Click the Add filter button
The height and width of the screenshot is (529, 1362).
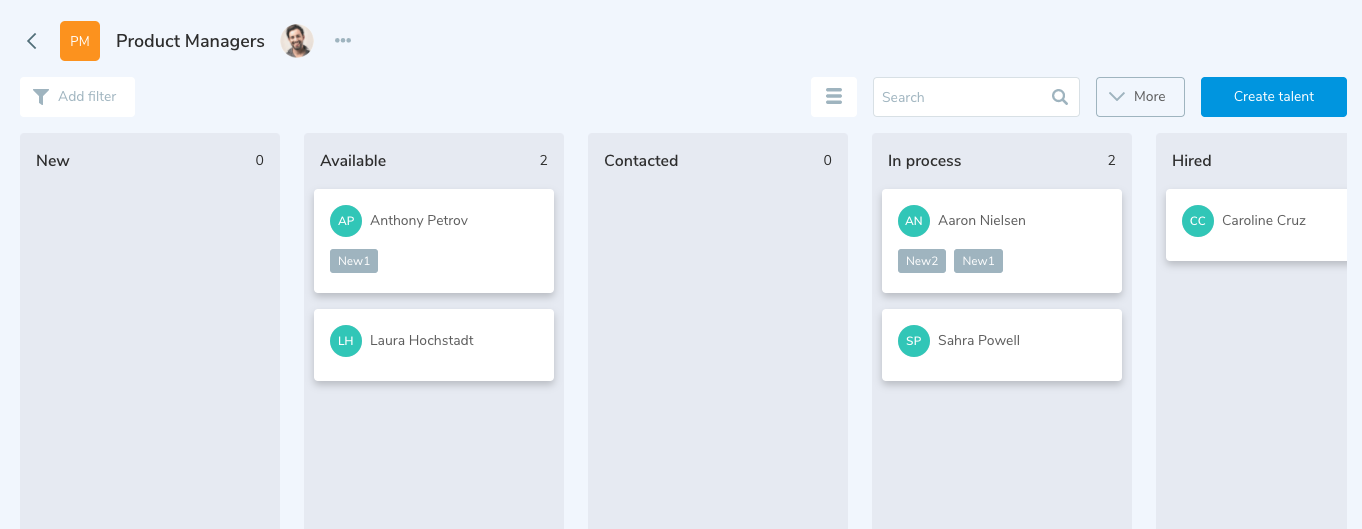click(77, 97)
